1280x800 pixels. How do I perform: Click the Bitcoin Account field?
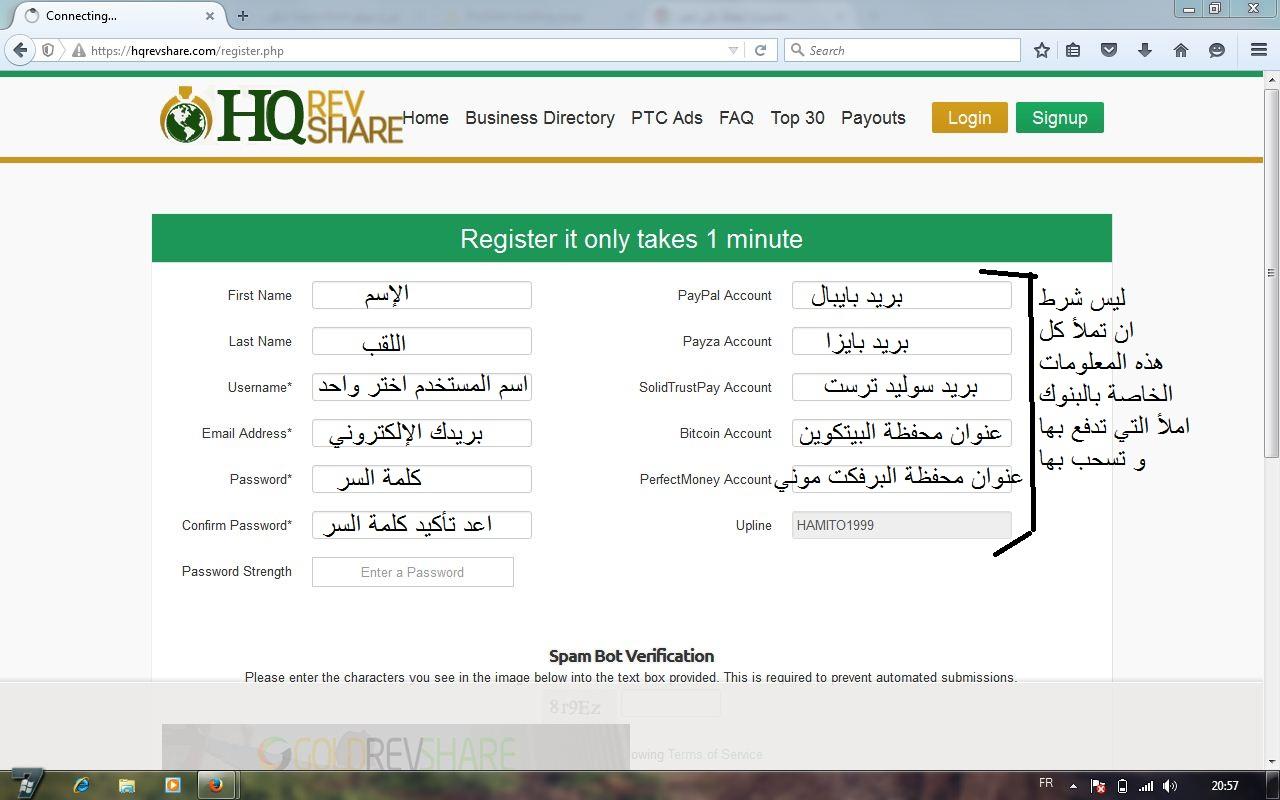click(x=901, y=433)
